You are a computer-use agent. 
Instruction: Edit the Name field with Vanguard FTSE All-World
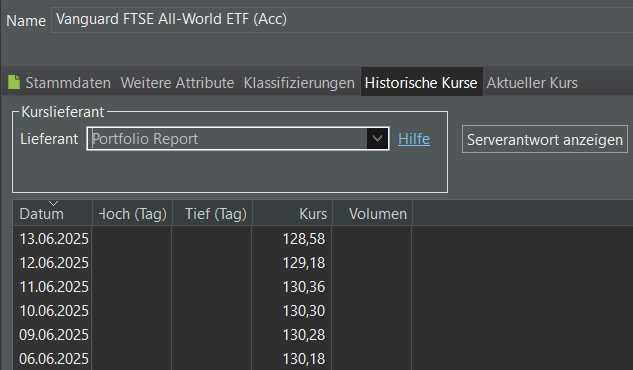(342, 19)
